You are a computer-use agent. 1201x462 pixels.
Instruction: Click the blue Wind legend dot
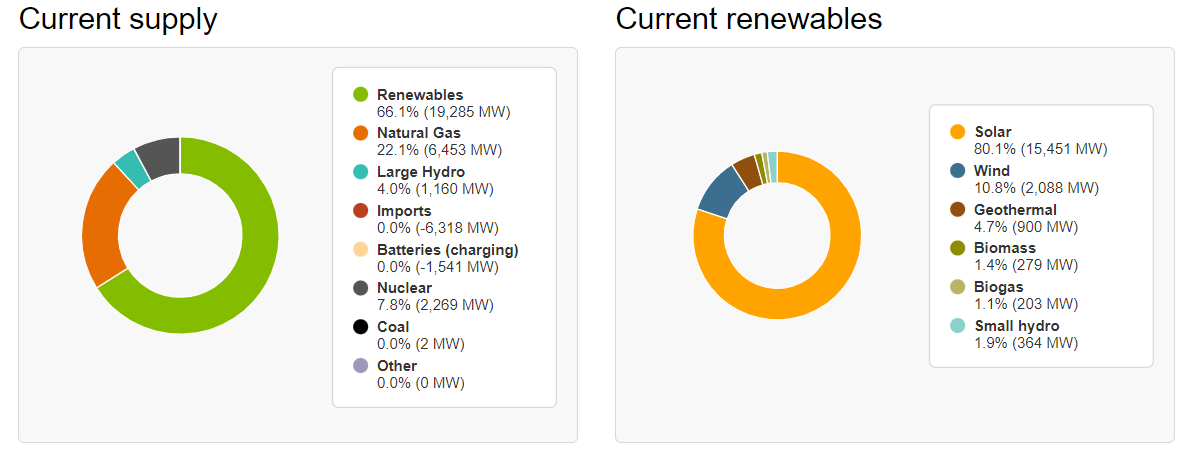point(958,171)
